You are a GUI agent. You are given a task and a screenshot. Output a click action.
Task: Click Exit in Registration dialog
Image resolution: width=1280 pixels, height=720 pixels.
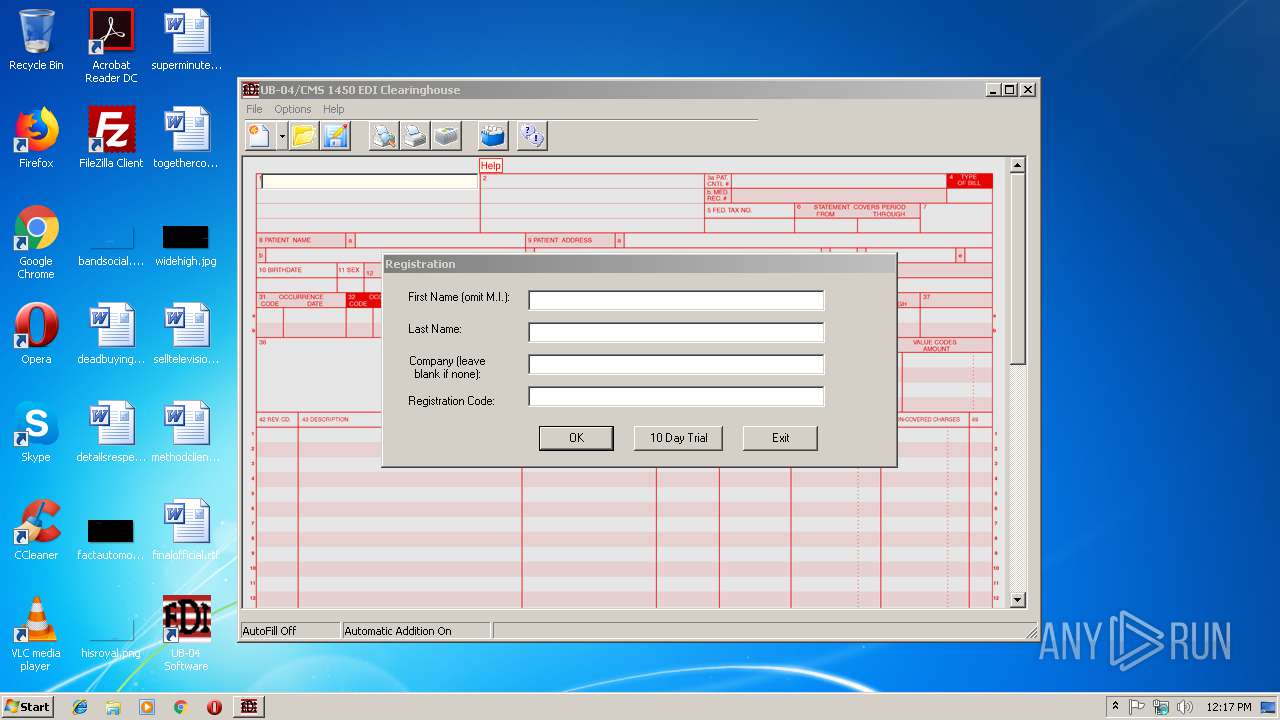pos(780,438)
